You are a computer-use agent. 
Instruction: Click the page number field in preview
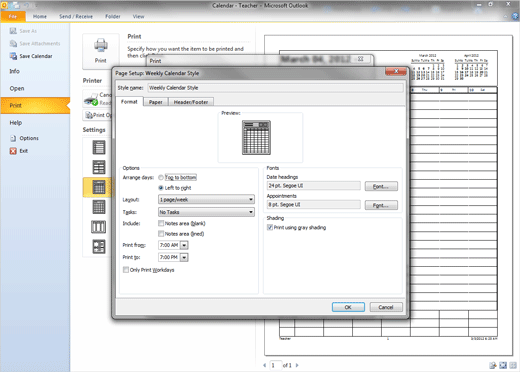275,365
